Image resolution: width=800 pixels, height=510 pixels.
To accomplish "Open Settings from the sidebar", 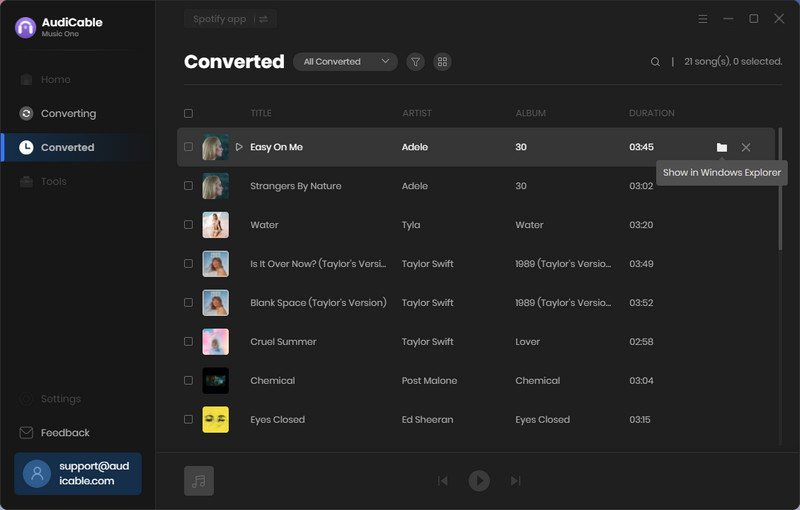I will 60,399.
